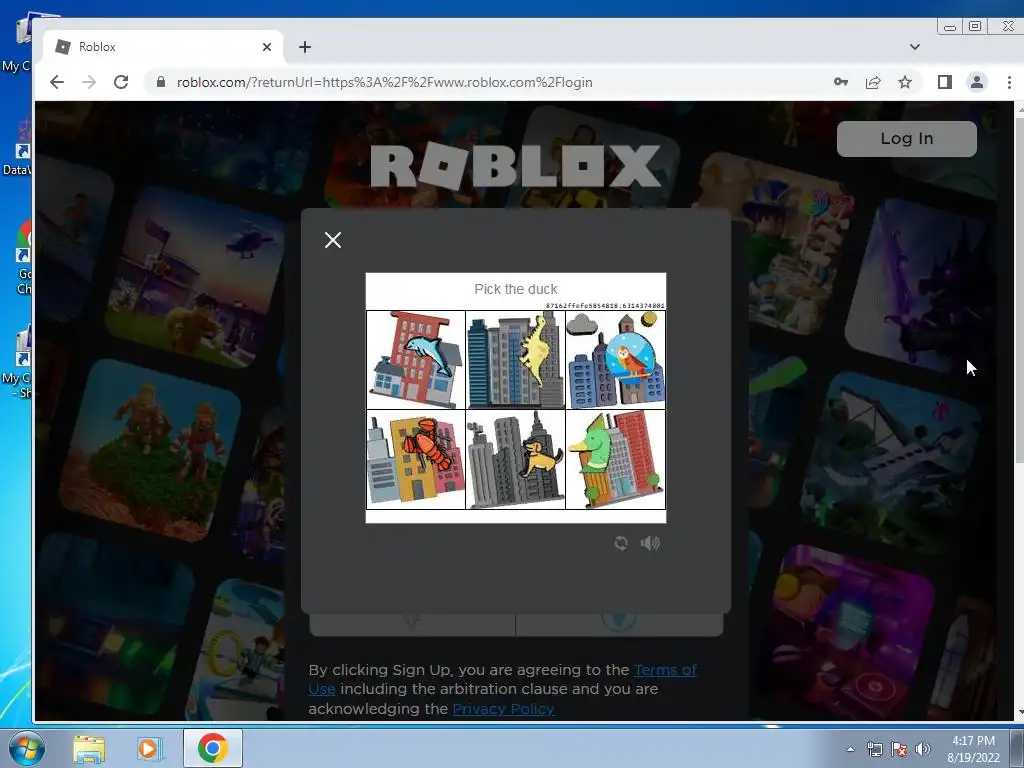Reload the Roblox page
This screenshot has height=768, width=1024.
click(121, 82)
